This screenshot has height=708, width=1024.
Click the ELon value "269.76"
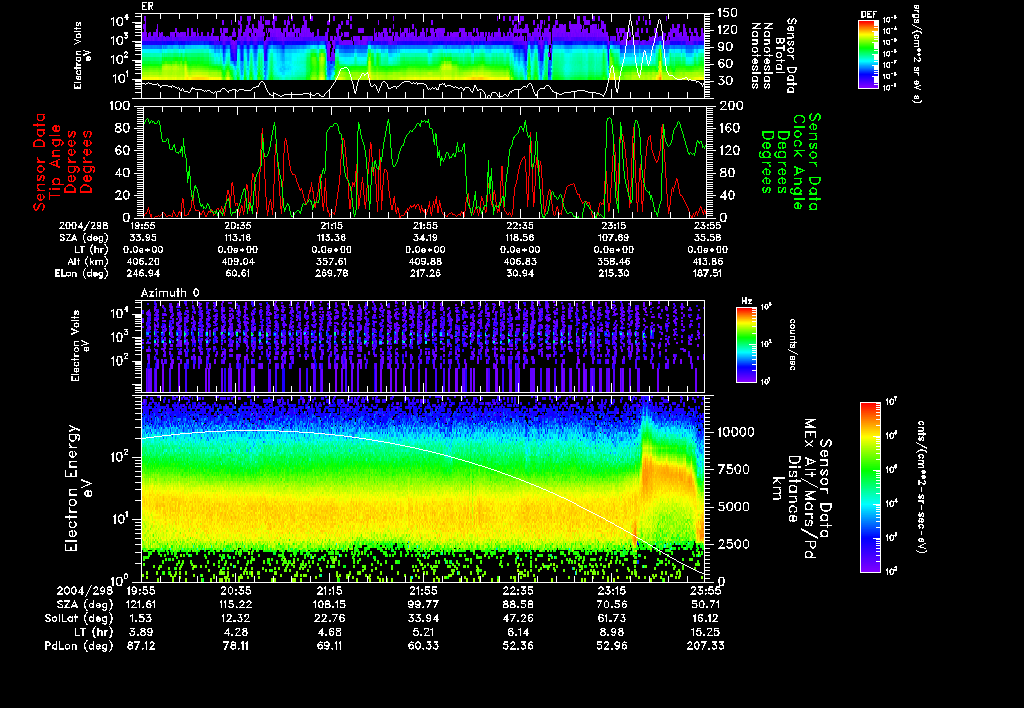point(331,274)
